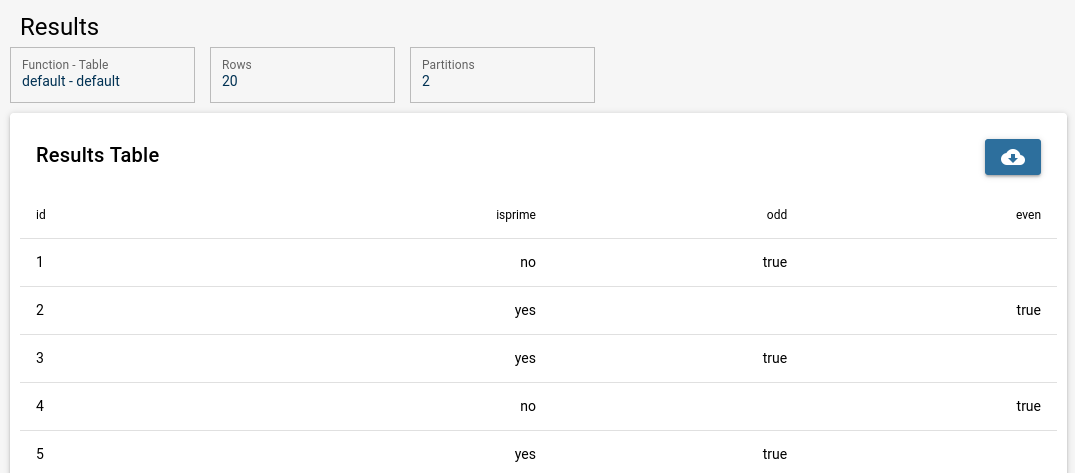Click the 'default - default' value text
The width and height of the screenshot is (1075, 473).
click(71, 81)
